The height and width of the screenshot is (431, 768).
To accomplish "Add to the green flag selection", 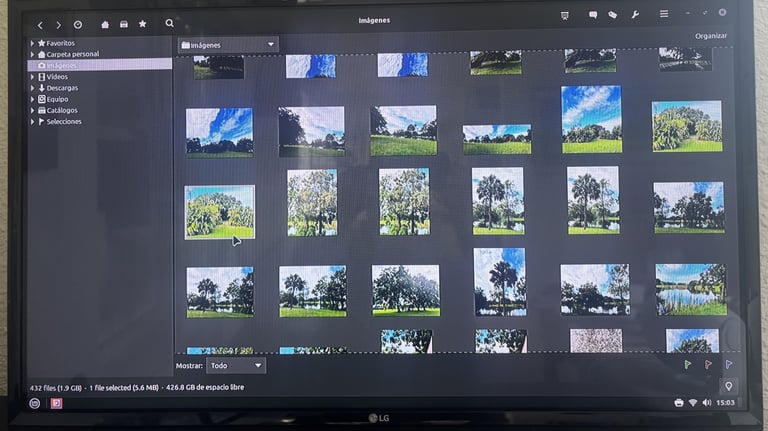I will point(688,364).
